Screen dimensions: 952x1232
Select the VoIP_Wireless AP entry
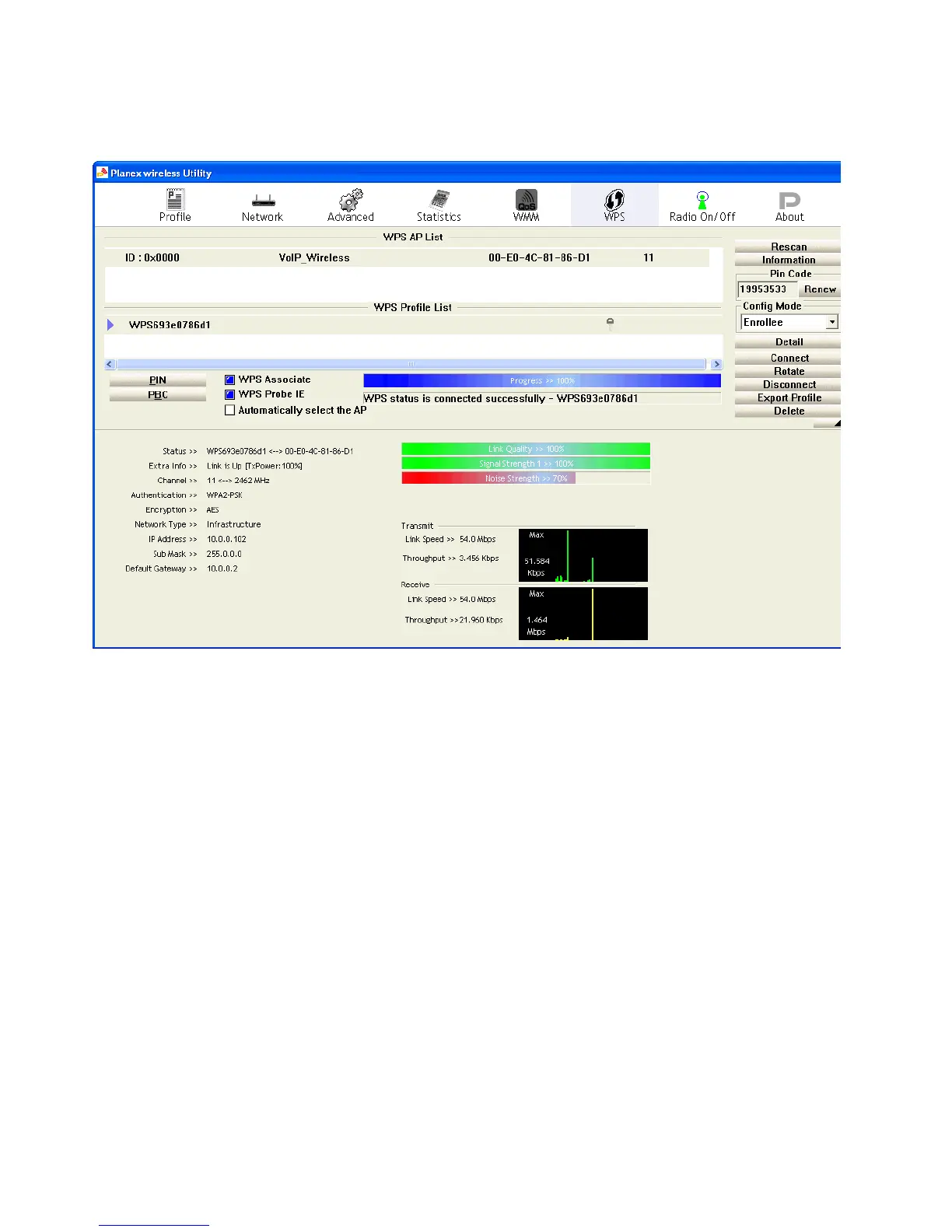314,257
